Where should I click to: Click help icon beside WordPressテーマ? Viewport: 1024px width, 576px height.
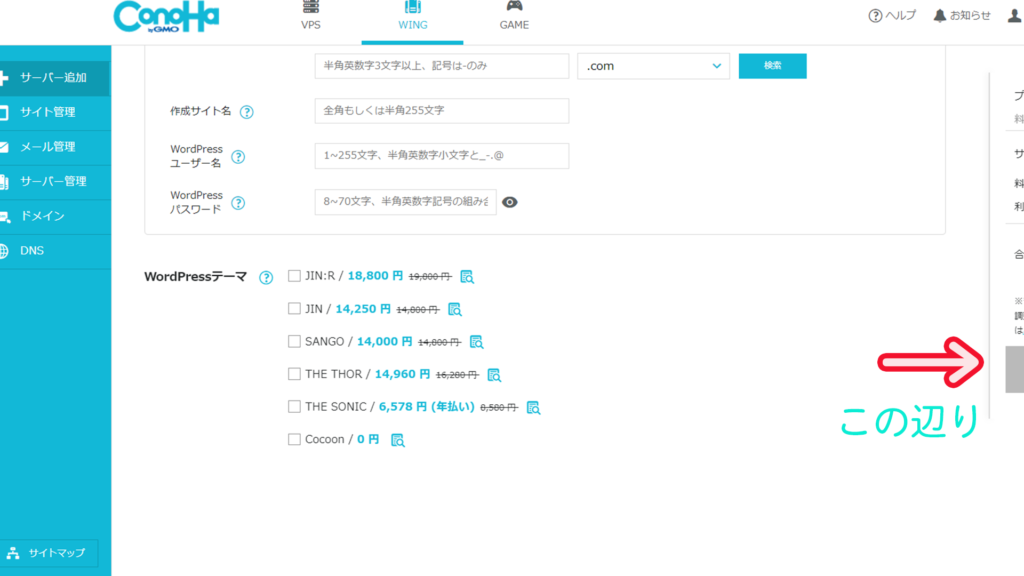coord(266,278)
